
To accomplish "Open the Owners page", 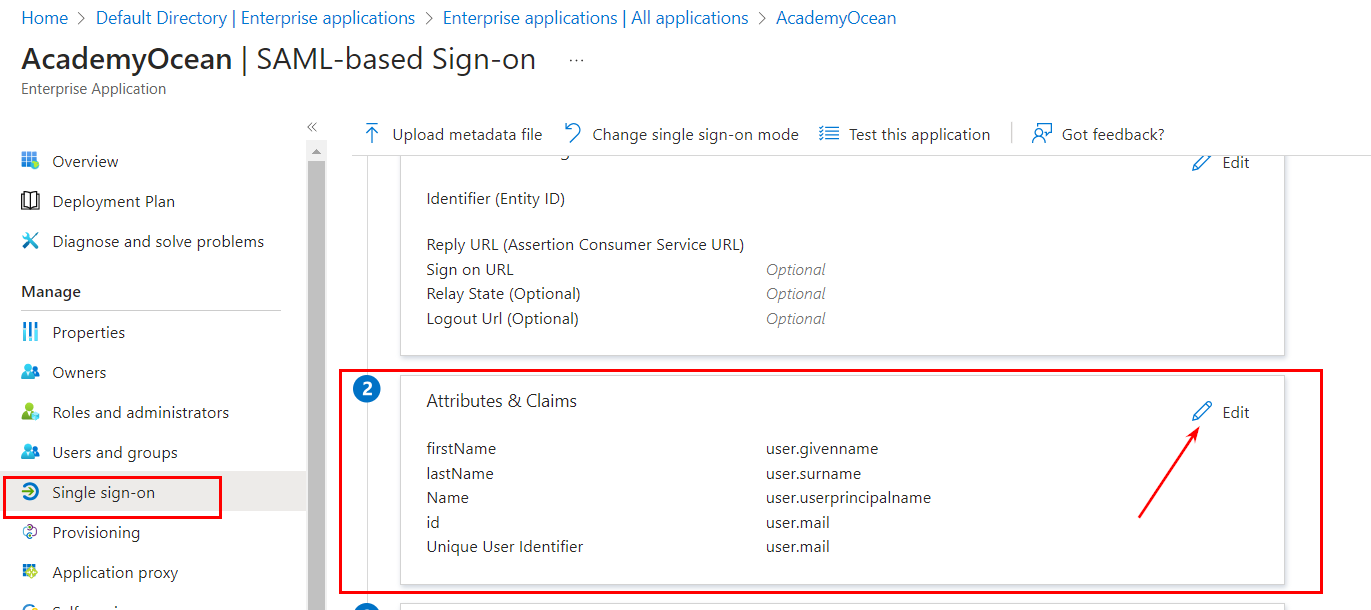I will 79,372.
